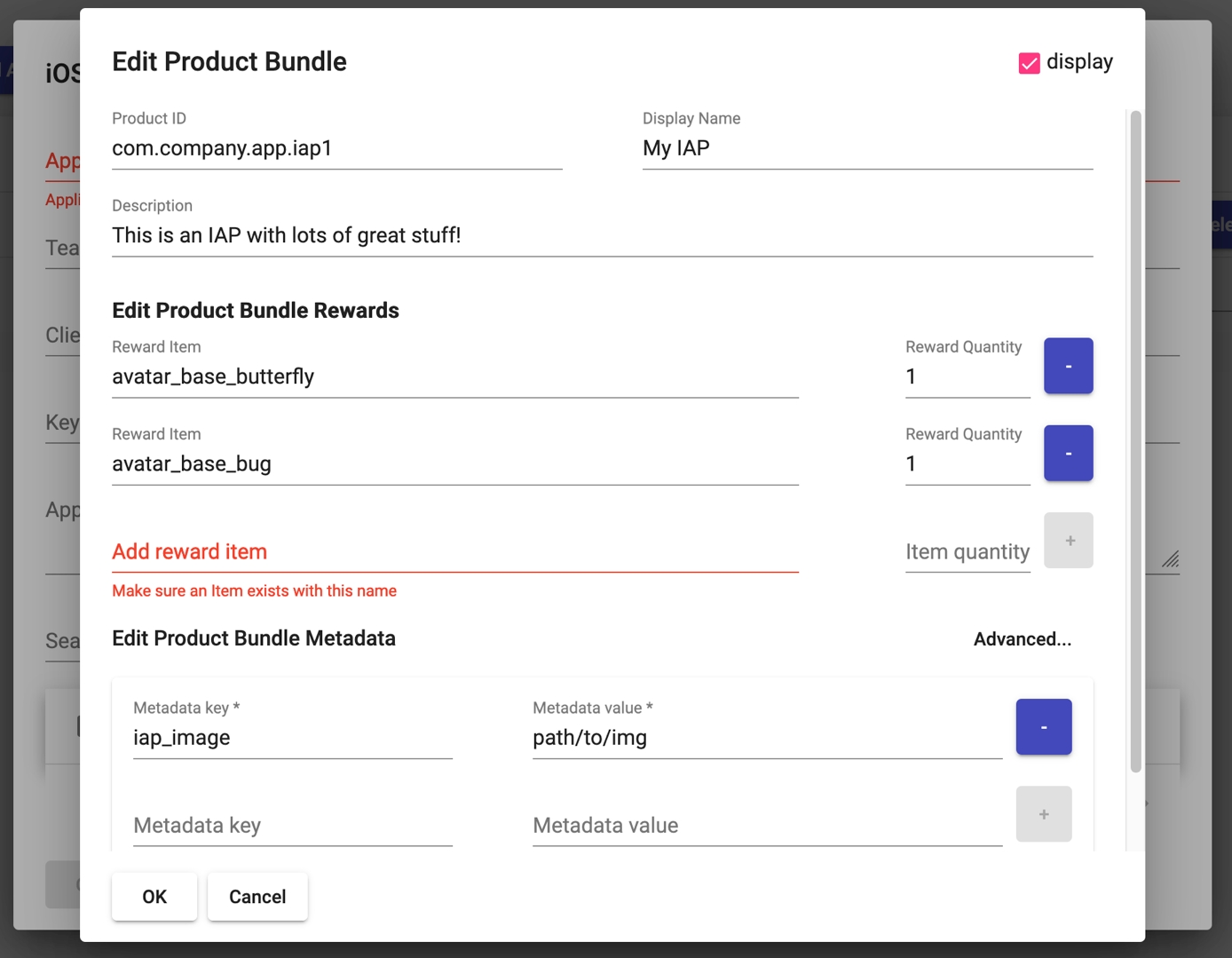The image size is (1232, 958).
Task: Uncheck the display checkbox
Action: [x=1029, y=63]
